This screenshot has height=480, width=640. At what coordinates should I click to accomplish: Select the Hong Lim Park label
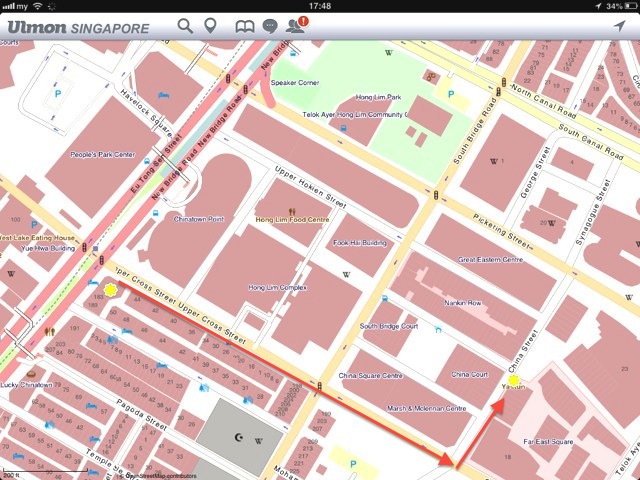[378, 97]
